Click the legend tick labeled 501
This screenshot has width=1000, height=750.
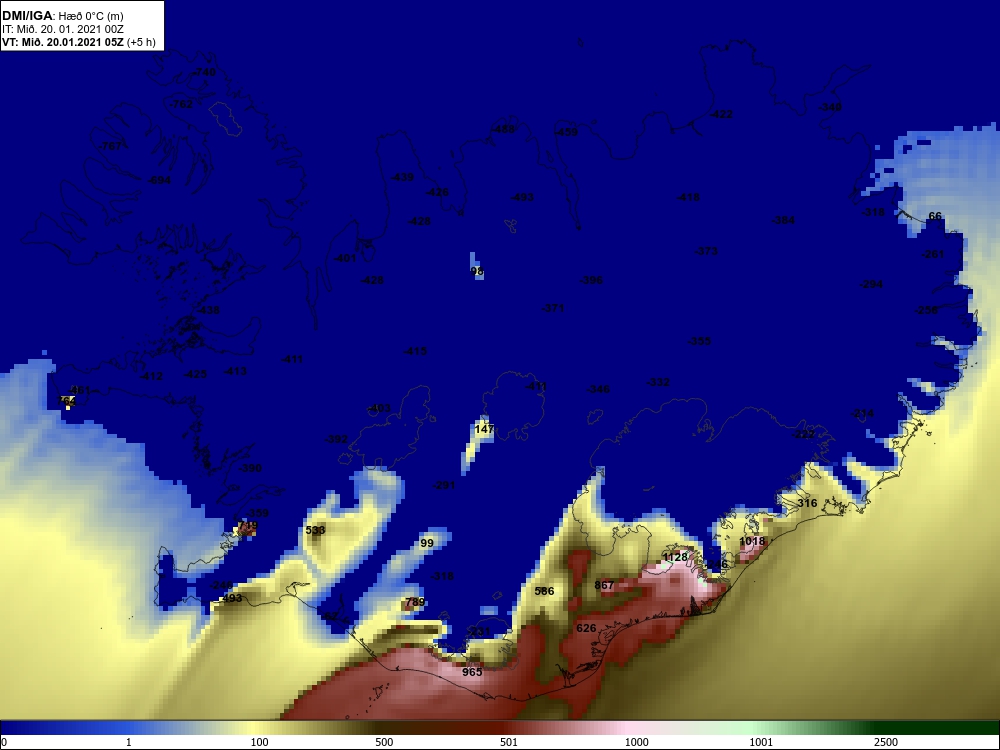click(x=509, y=742)
